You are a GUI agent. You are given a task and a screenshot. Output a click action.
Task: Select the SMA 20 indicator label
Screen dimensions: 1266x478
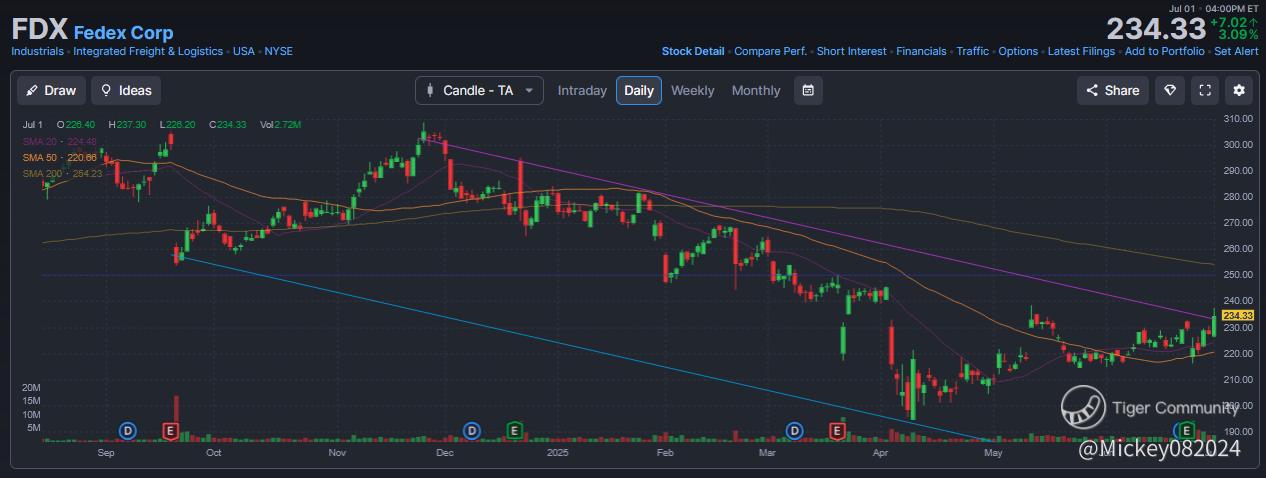coord(60,141)
